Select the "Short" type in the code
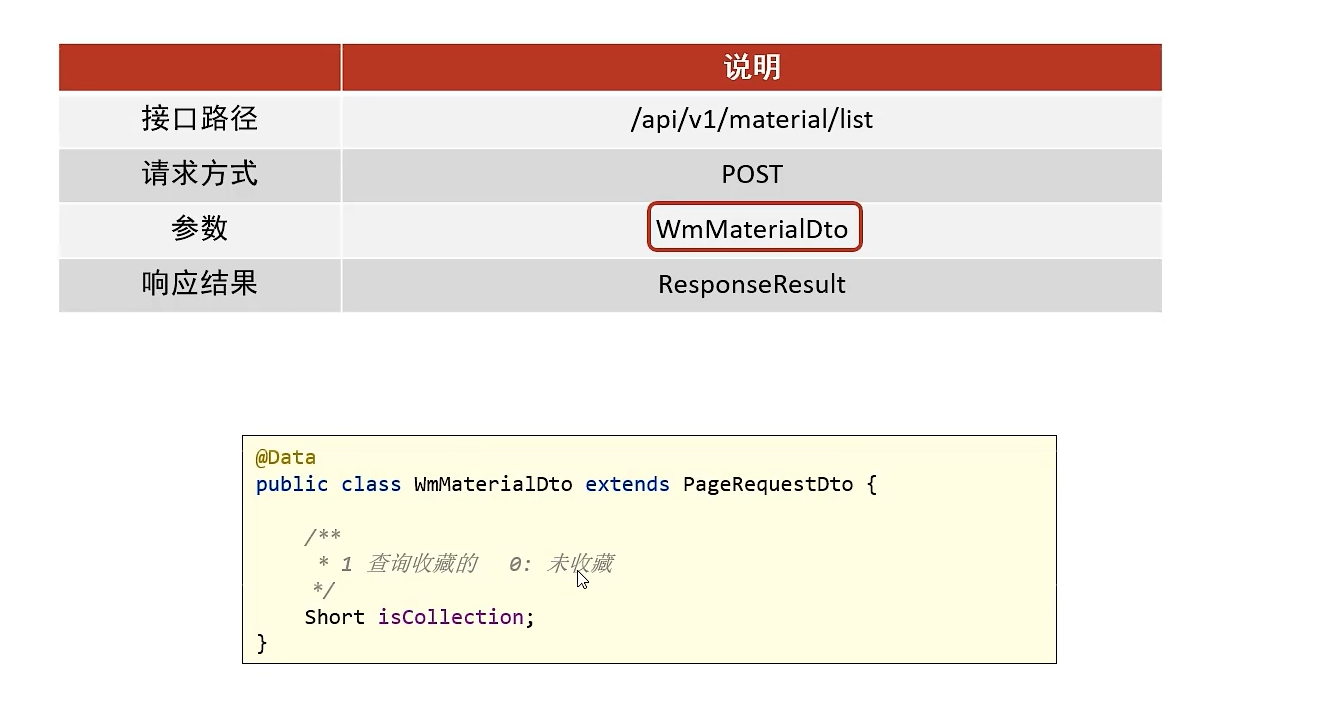Image resolution: width=1332 pixels, height=721 pixels. point(335,617)
